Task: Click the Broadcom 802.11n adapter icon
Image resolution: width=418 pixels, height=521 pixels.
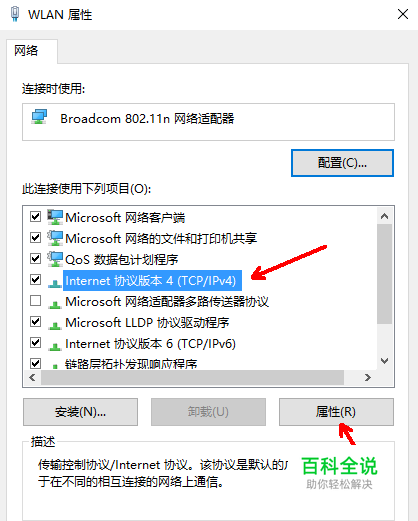Action: tap(39, 117)
